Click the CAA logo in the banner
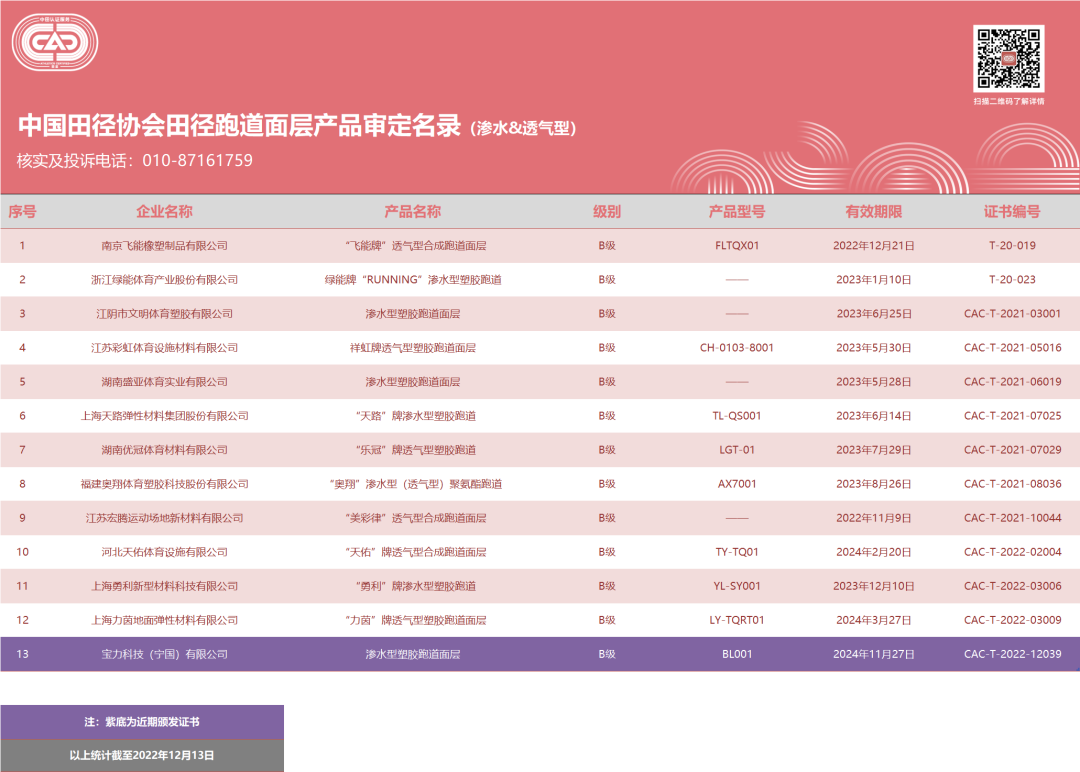The width and height of the screenshot is (1080, 772). 55,43
